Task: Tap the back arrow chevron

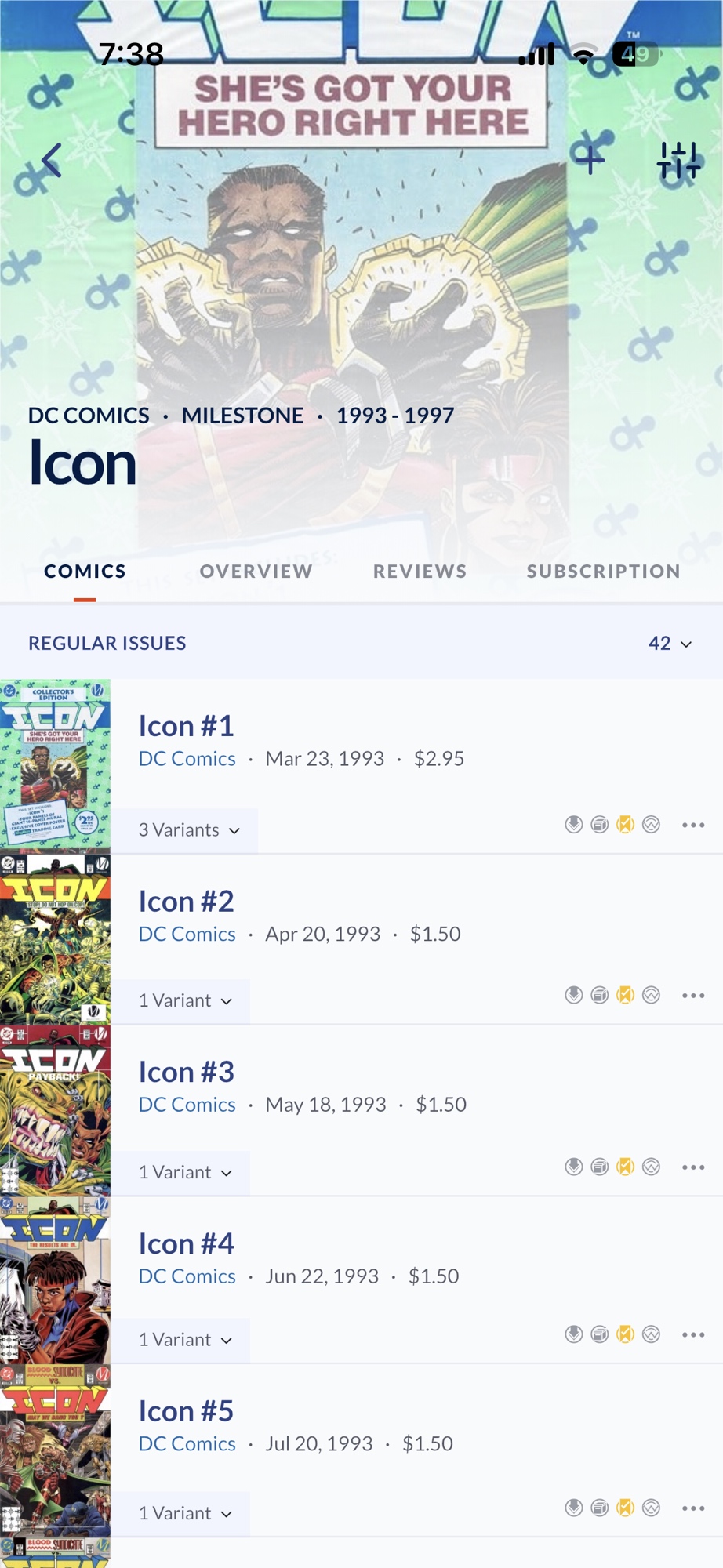Action: point(52,161)
